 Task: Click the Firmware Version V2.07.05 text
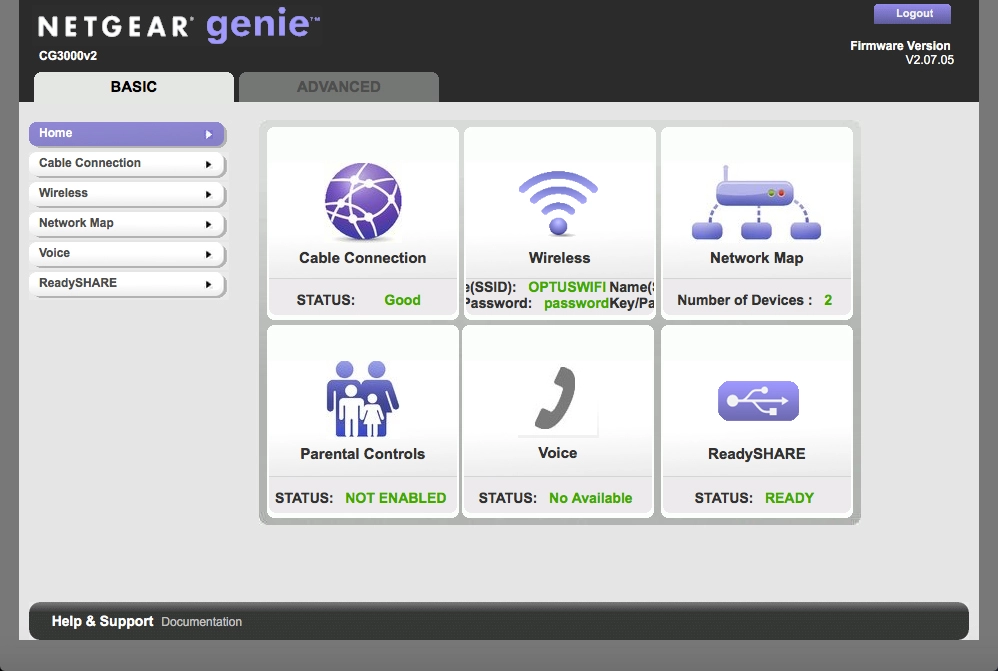click(x=902, y=53)
